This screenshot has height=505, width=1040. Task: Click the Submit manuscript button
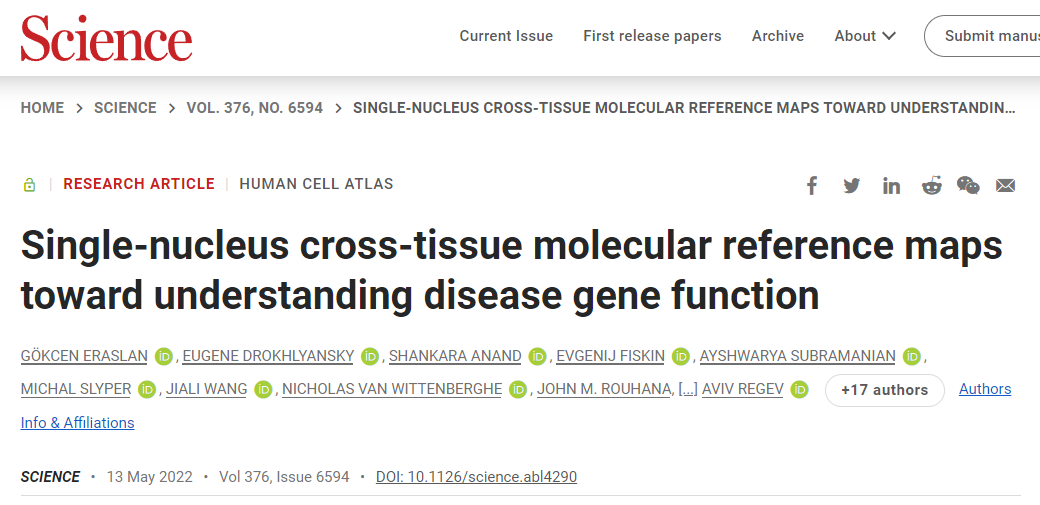[982, 36]
